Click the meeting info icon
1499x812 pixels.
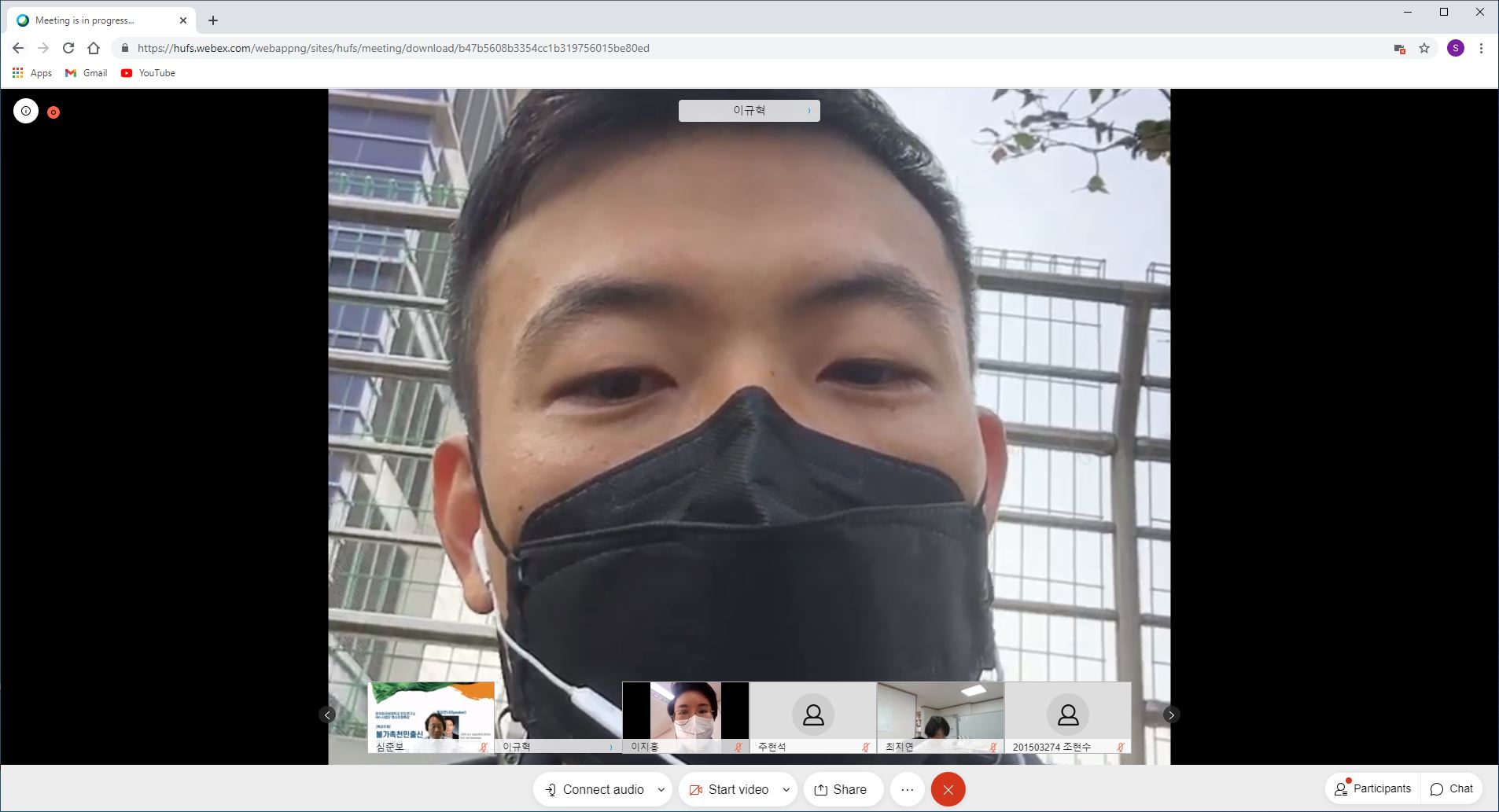tap(26, 111)
